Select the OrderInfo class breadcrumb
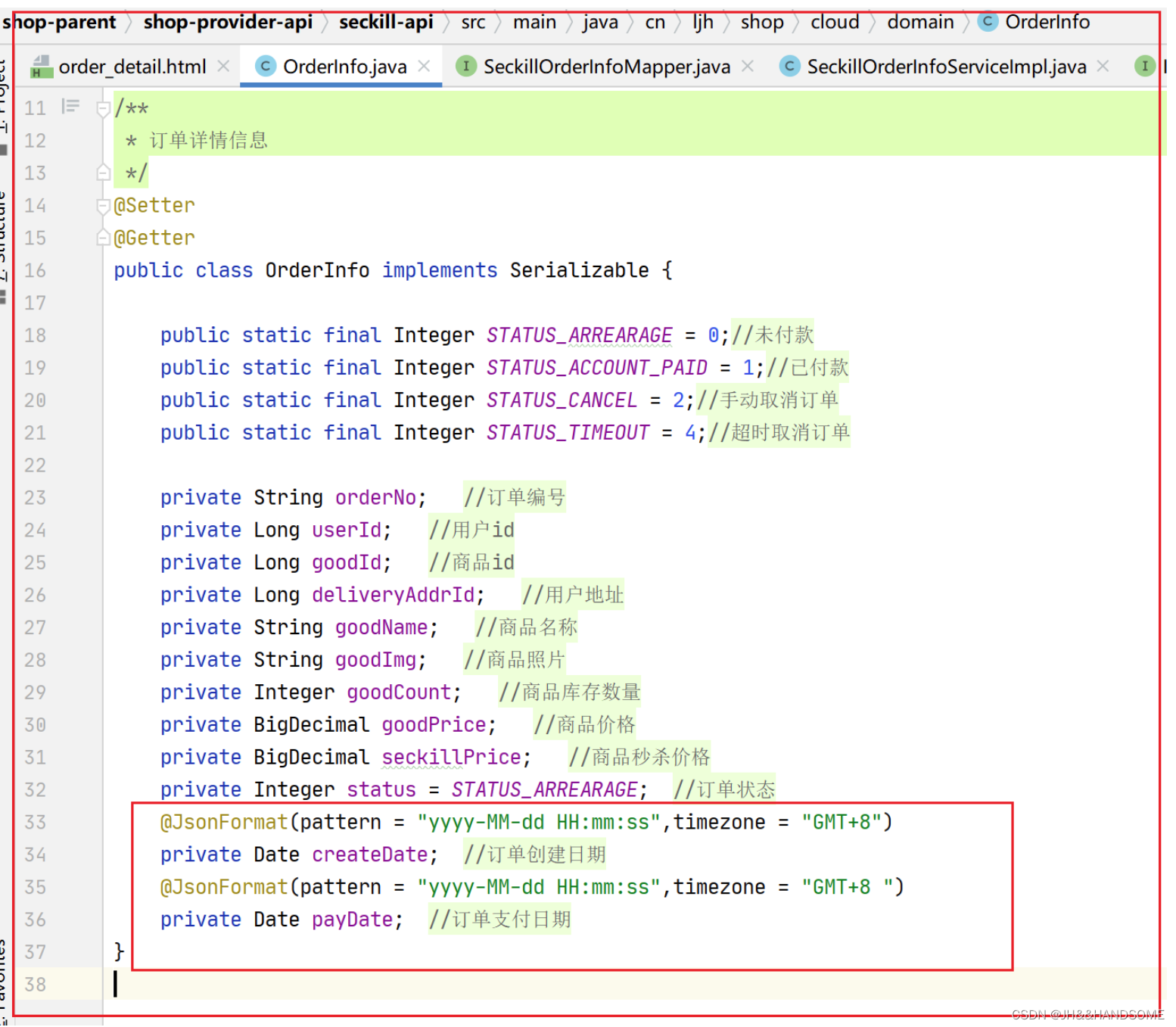The height and width of the screenshot is (1027, 1176). tap(1047, 23)
